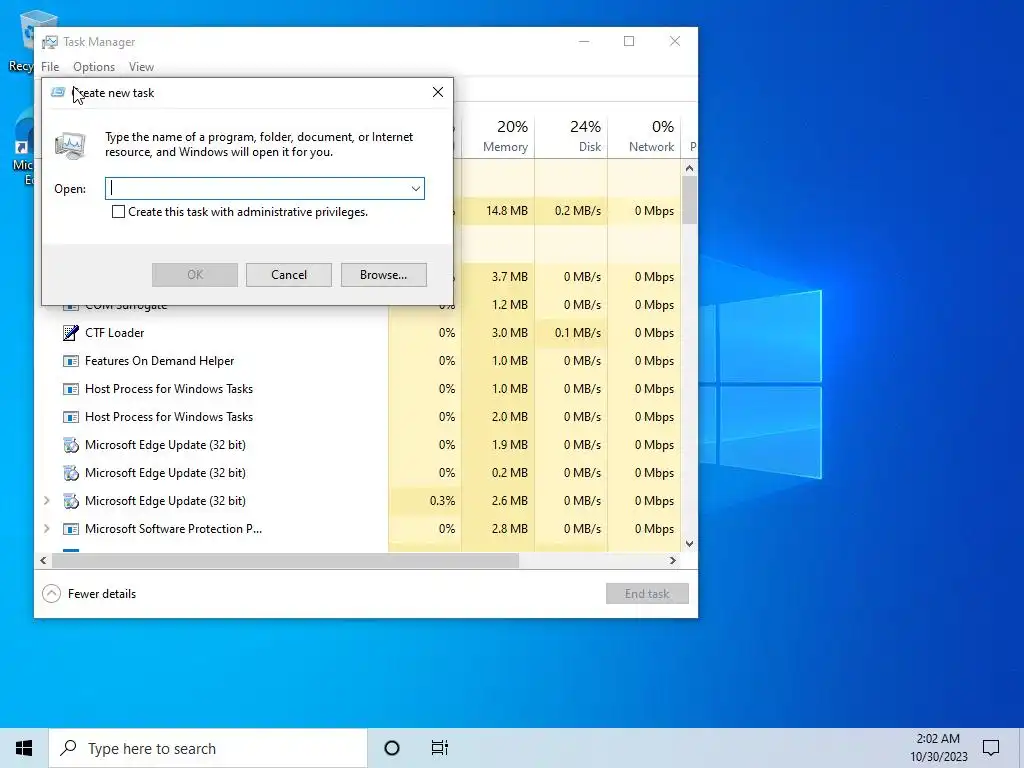Click the 0.3% CPU value
Image resolution: width=1024 pixels, height=768 pixels.
442,501
